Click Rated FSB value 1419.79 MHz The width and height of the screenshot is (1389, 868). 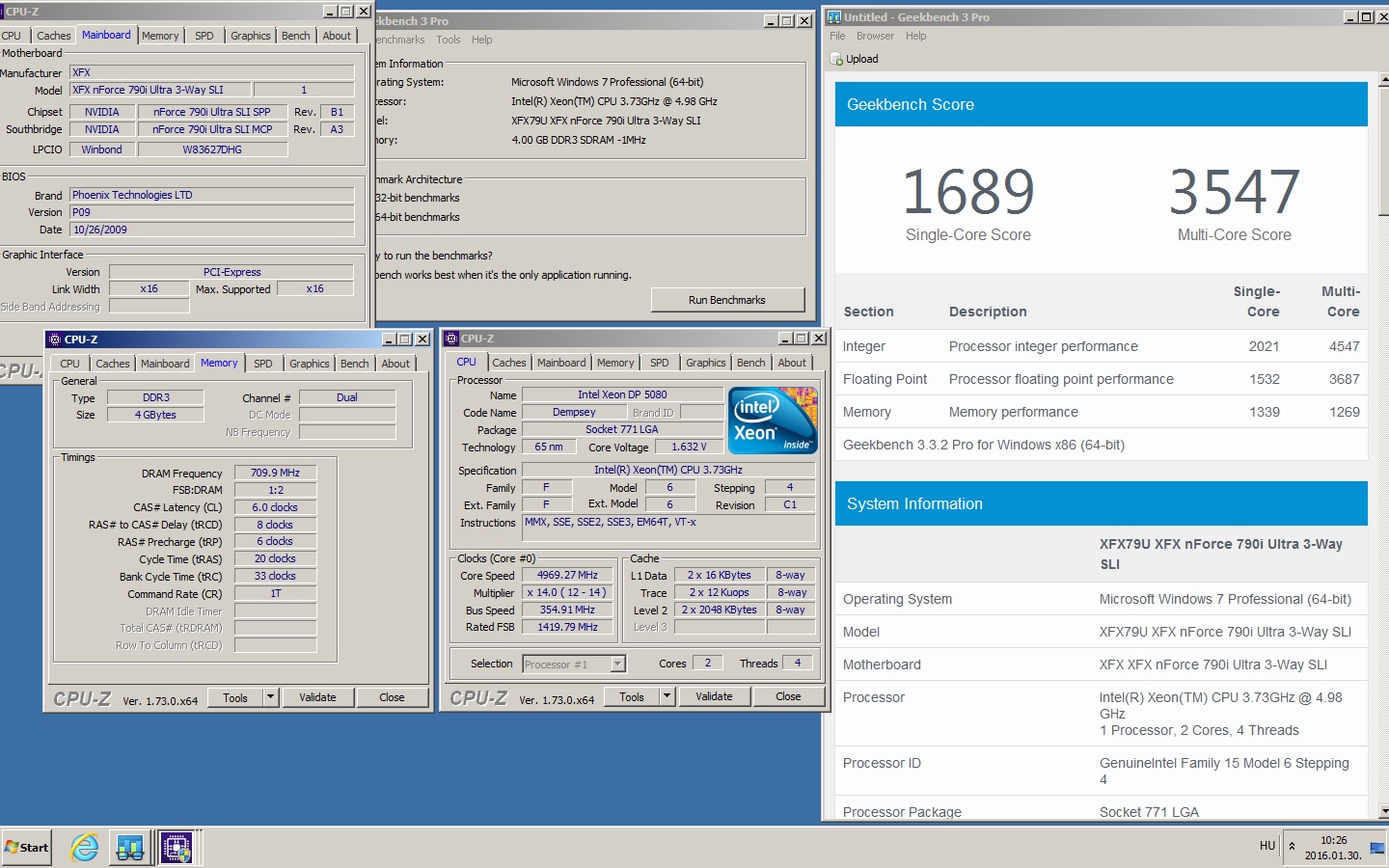click(x=567, y=627)
